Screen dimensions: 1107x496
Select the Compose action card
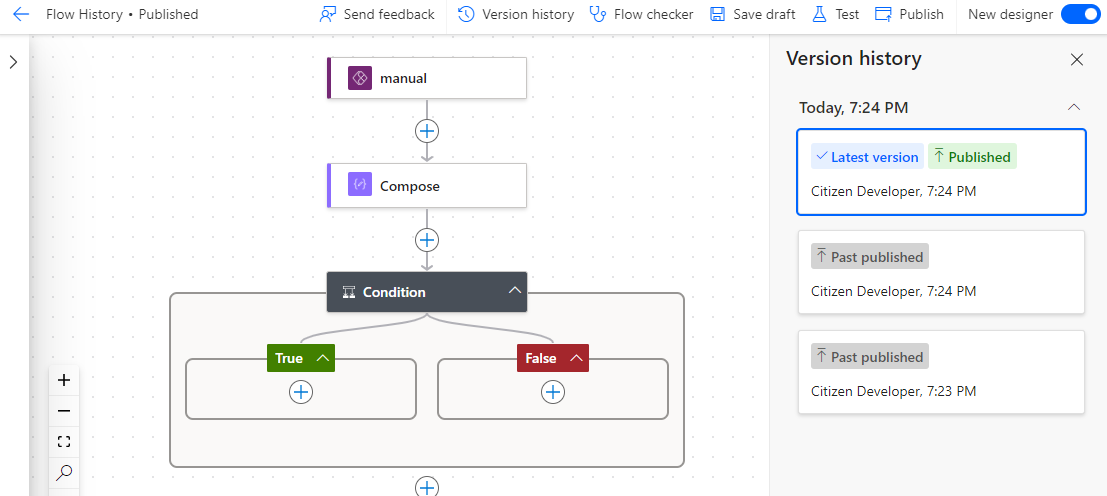tap(427, 186)
